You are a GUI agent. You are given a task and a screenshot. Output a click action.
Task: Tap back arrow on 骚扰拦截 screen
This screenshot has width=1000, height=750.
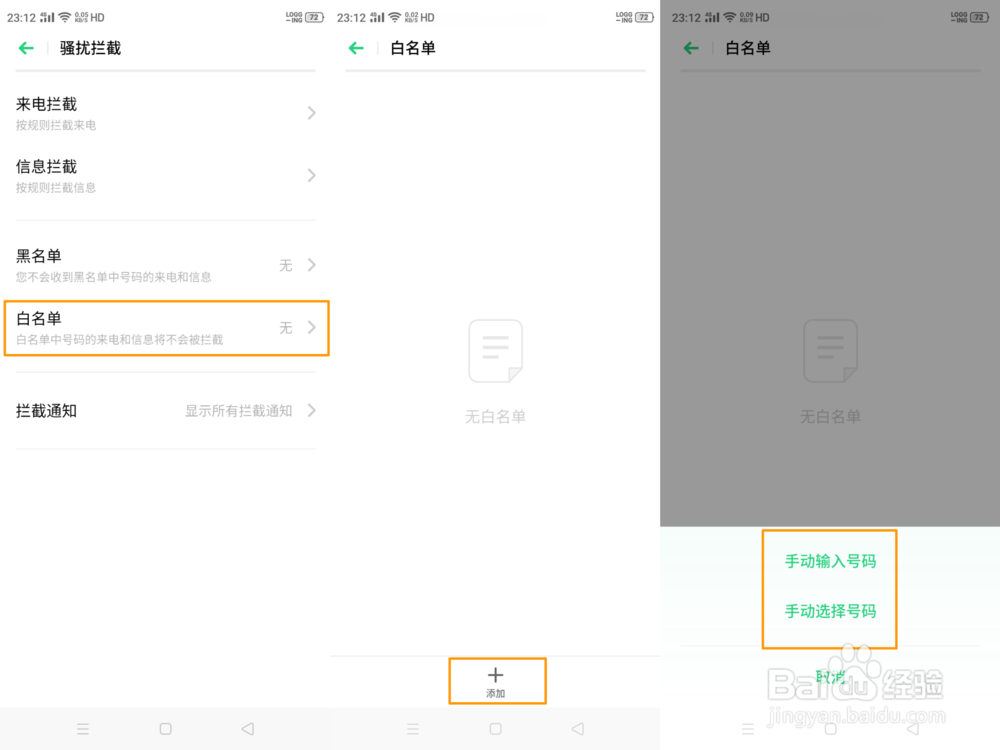coord(26,48)
